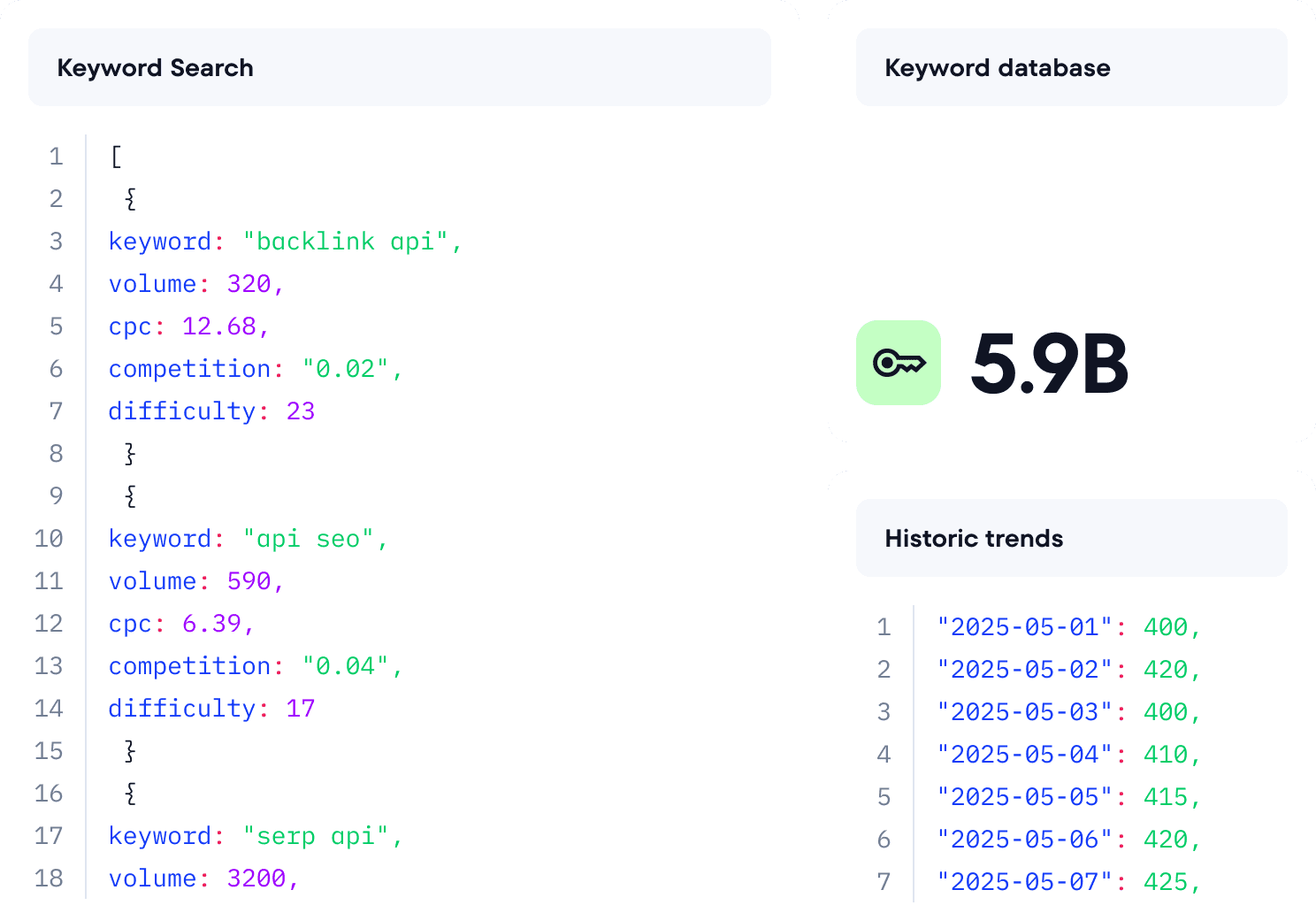1316x913 pixels.
Task: Click the volume value 590
Action: tap(249, 581)
